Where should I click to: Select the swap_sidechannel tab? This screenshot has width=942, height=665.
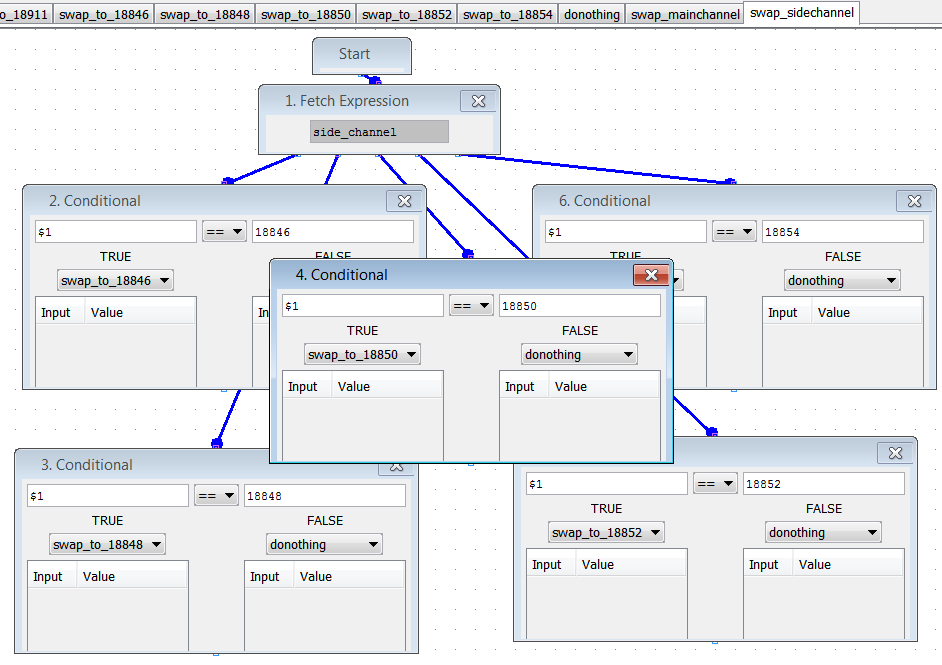[x=801, y=13]
